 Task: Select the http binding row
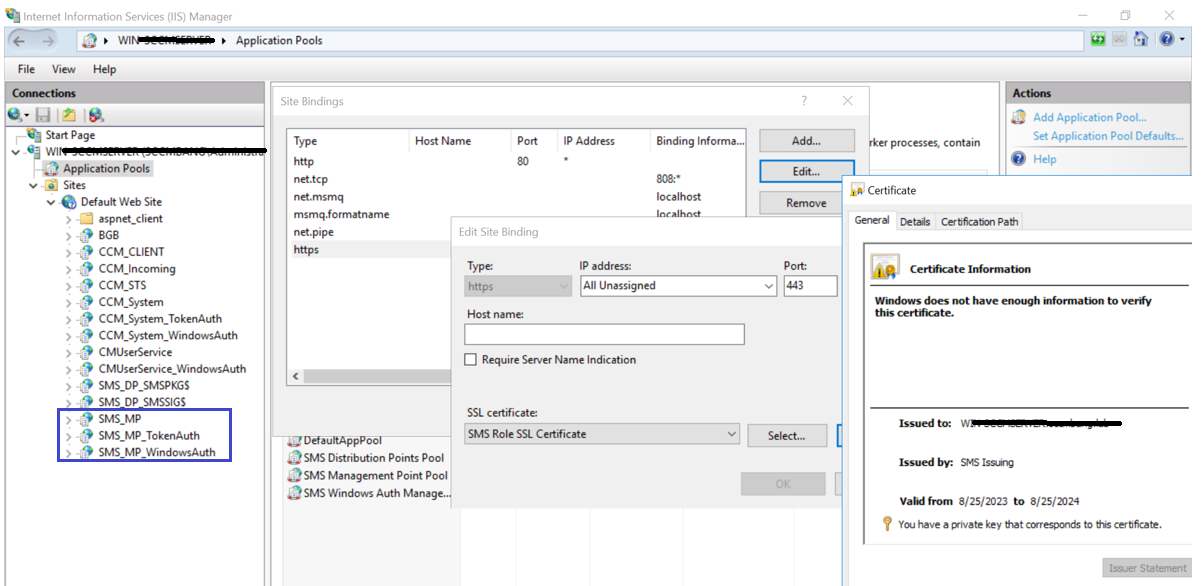pos(517,161)
